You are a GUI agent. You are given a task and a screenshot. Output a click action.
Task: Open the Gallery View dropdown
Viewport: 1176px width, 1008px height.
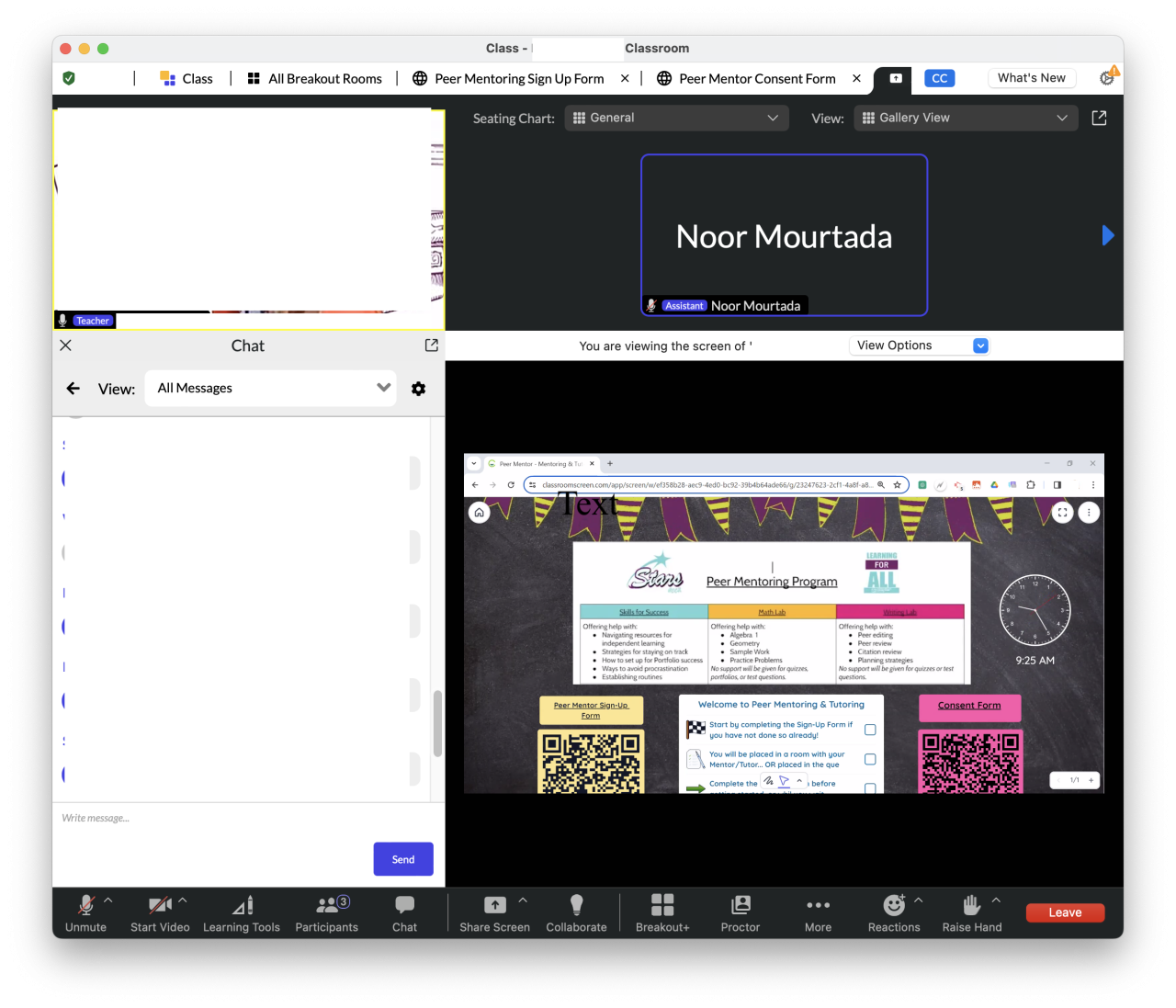point(966,118)
